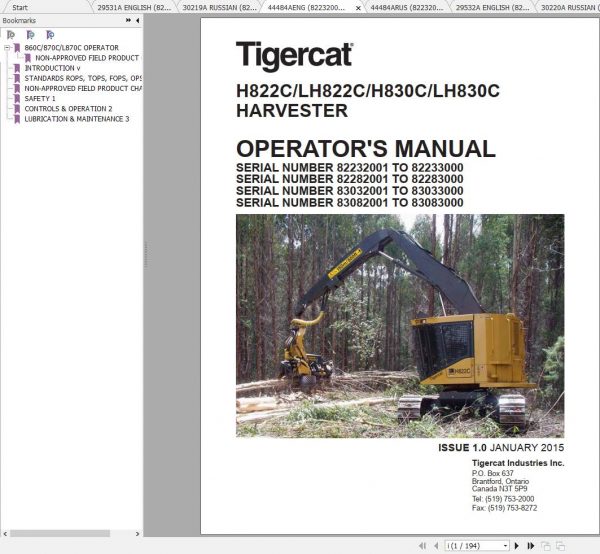Click SERIAL NUMBER 82232001 TO 82233000 line
The image size is (600, 554).
350,168
